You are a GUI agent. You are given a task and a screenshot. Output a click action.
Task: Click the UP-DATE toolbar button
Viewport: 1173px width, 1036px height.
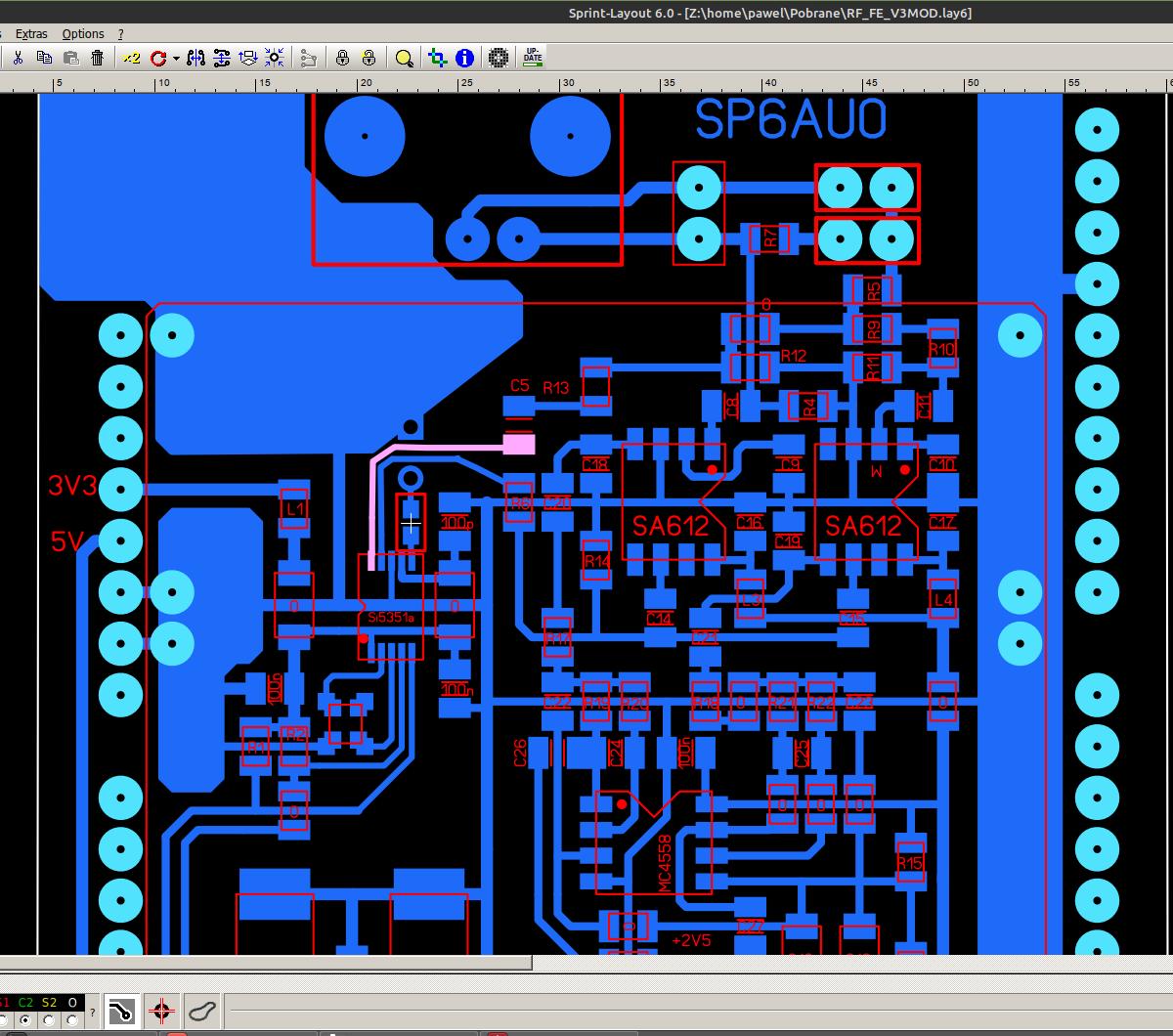tap(532, 57)
